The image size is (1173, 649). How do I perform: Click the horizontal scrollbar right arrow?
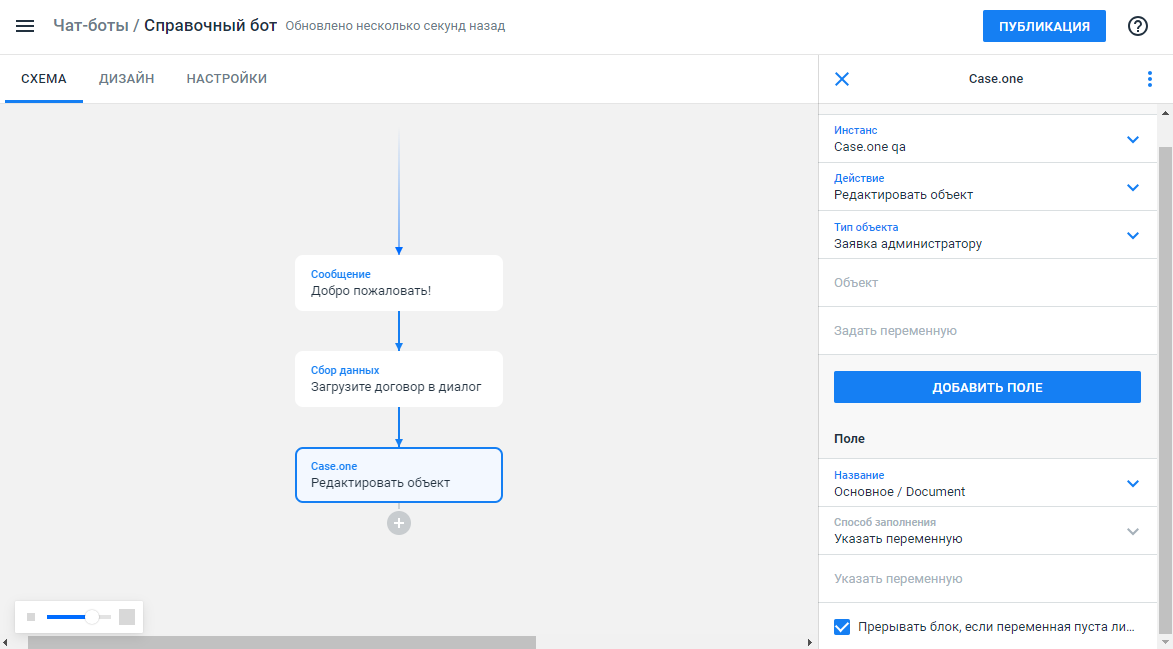pos(809,642)
